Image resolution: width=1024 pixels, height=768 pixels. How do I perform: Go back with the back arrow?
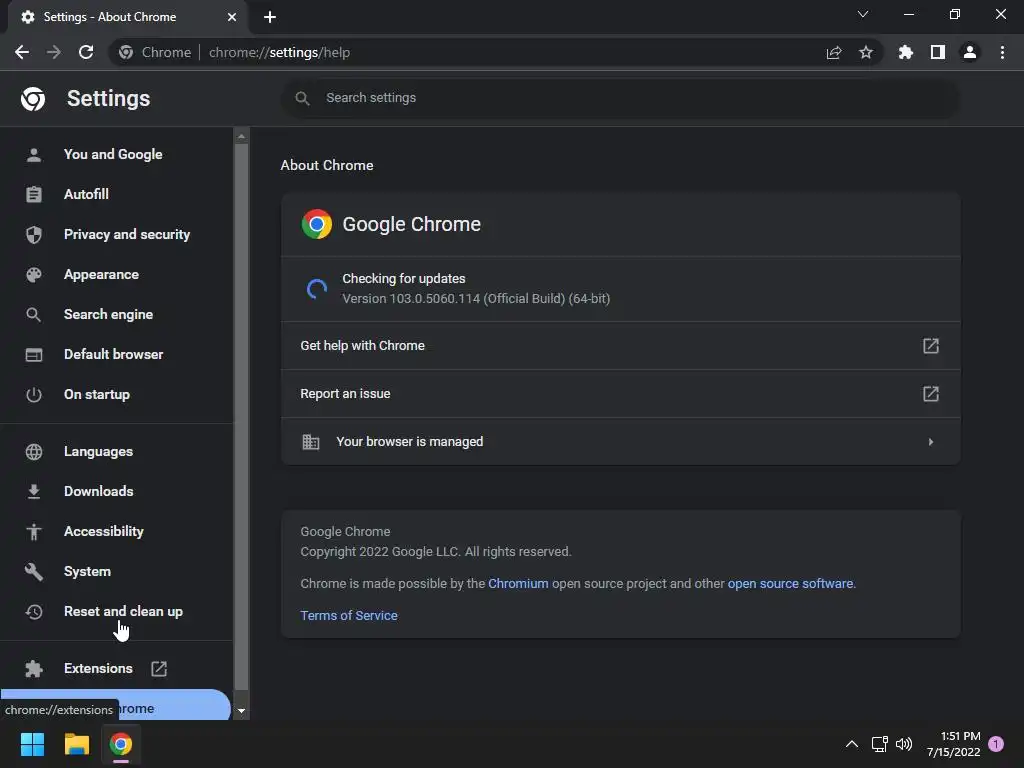(22, 52)
